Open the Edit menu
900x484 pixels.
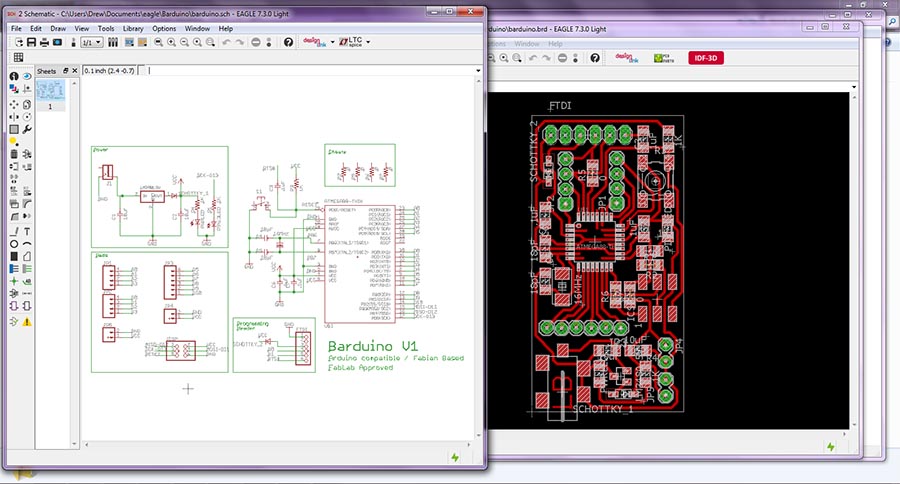pyautogui.click(x=36, y=28)
